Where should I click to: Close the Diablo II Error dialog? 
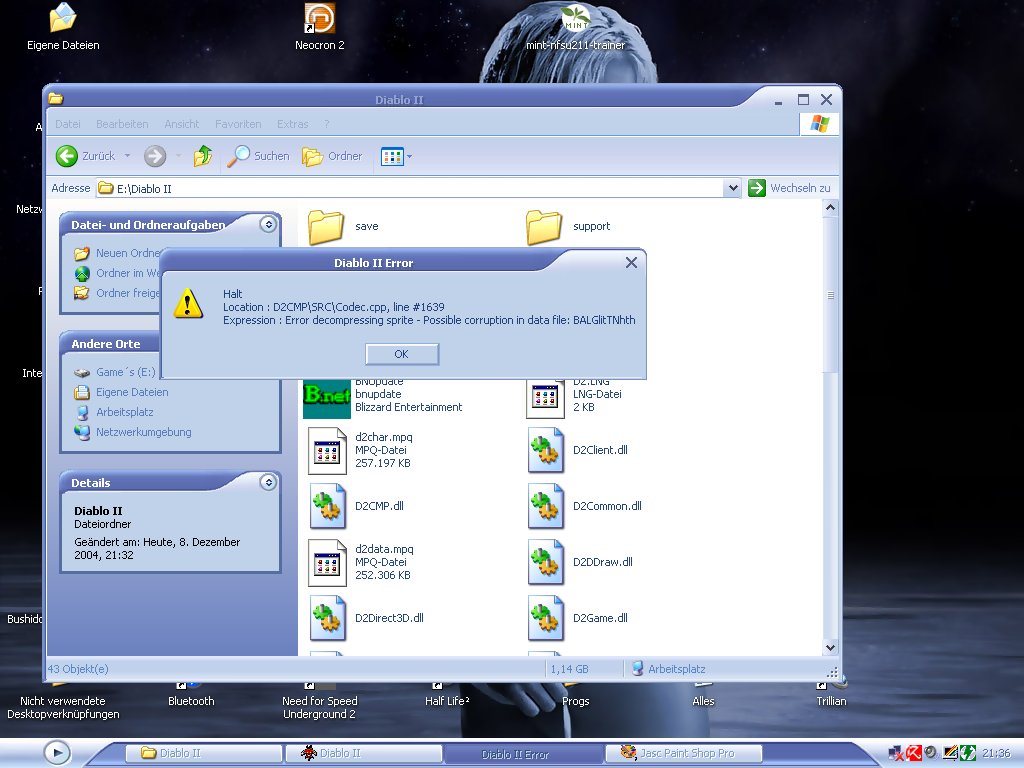pos(631,263)
